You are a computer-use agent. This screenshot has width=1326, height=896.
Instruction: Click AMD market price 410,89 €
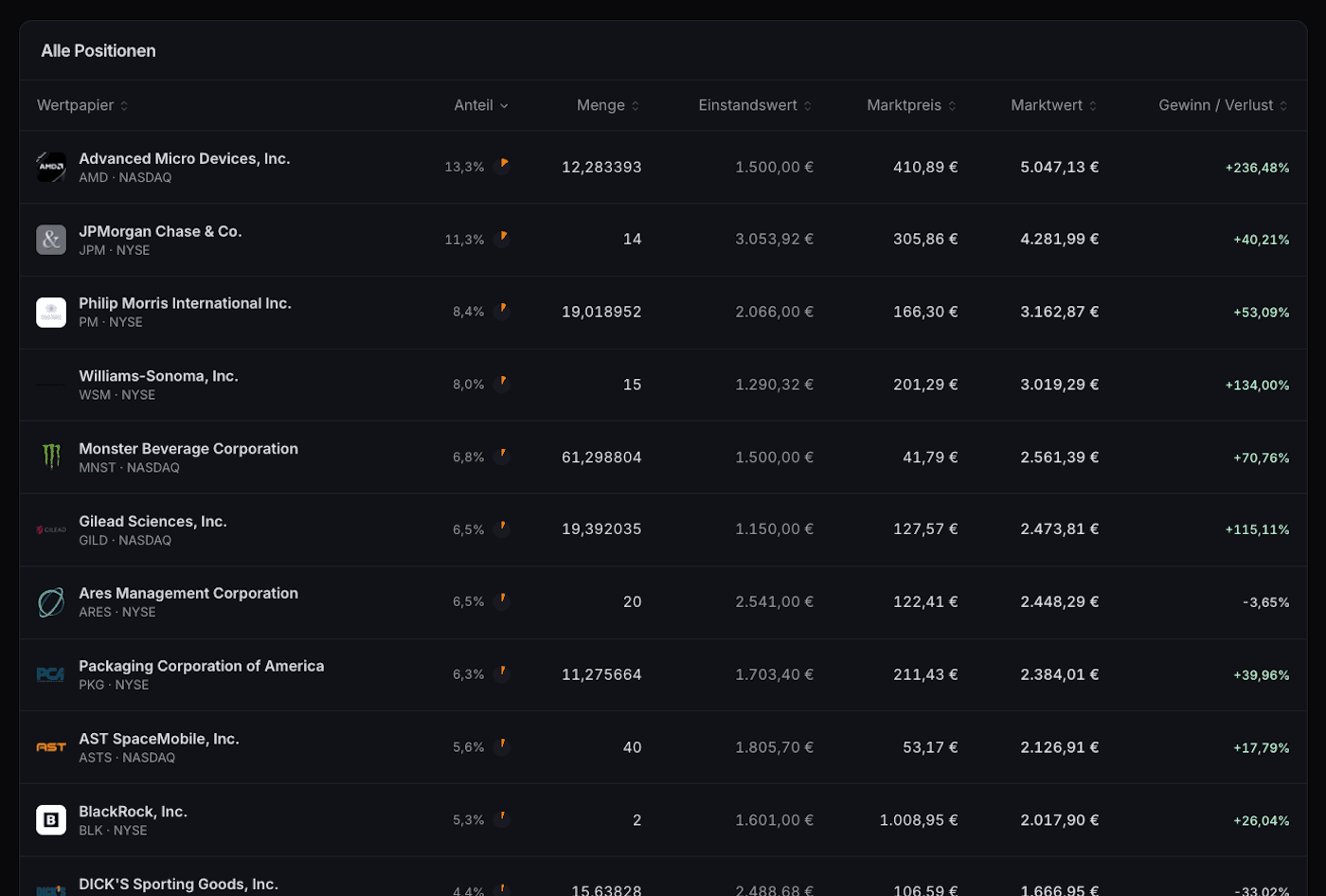click(x=925, y=167)
